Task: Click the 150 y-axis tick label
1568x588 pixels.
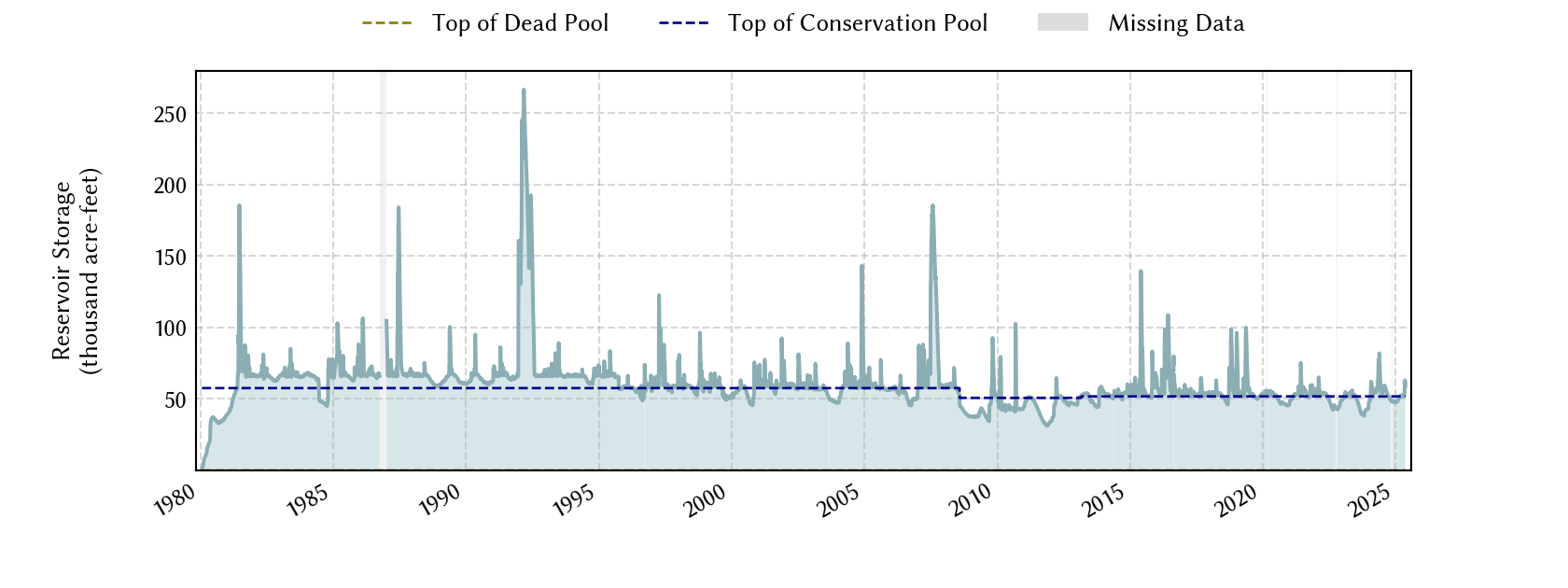Action: [x=171, y=258]
